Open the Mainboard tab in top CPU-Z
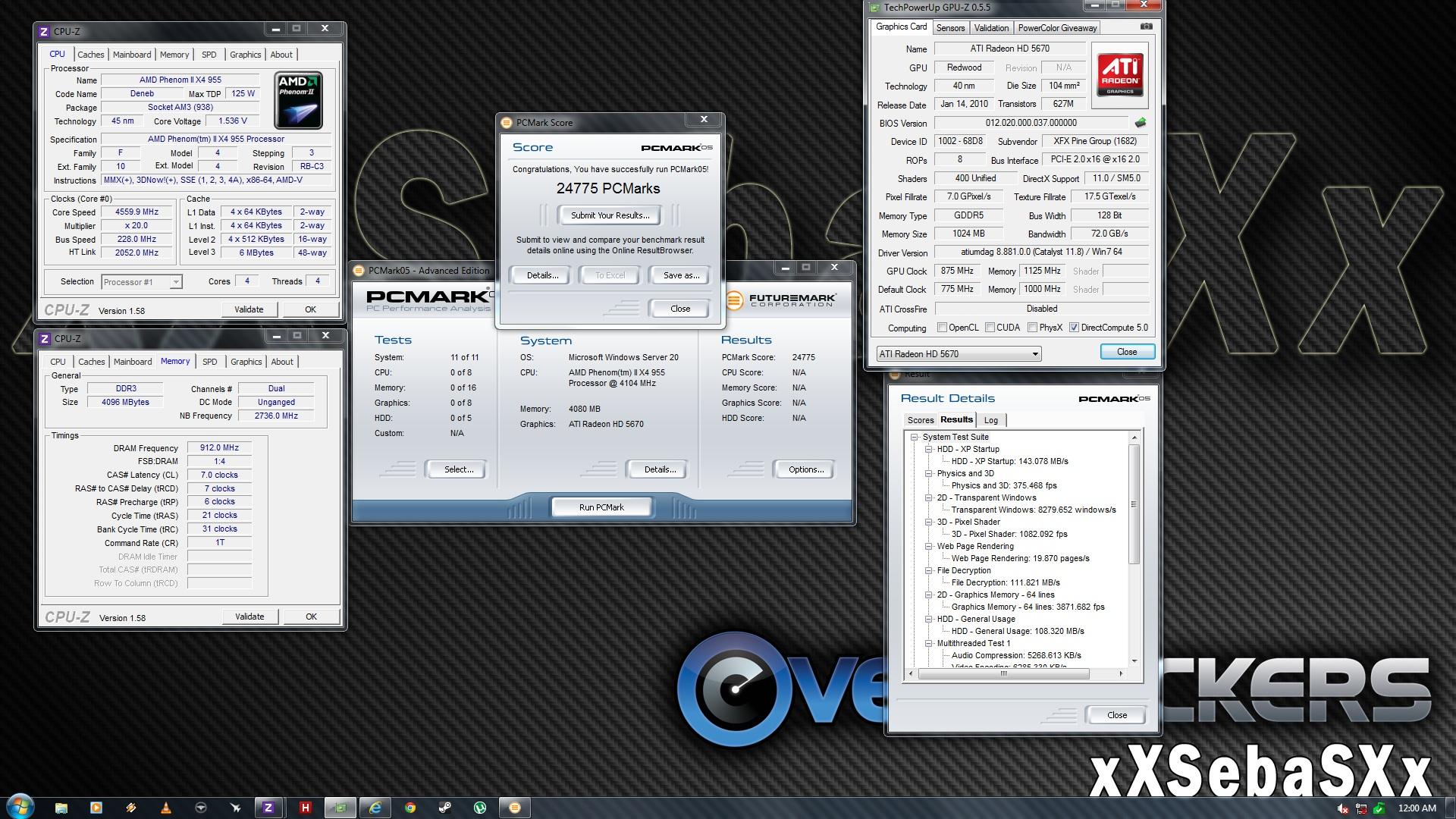The height and width of the screenshot is (819, 1456). coord(132,55)
